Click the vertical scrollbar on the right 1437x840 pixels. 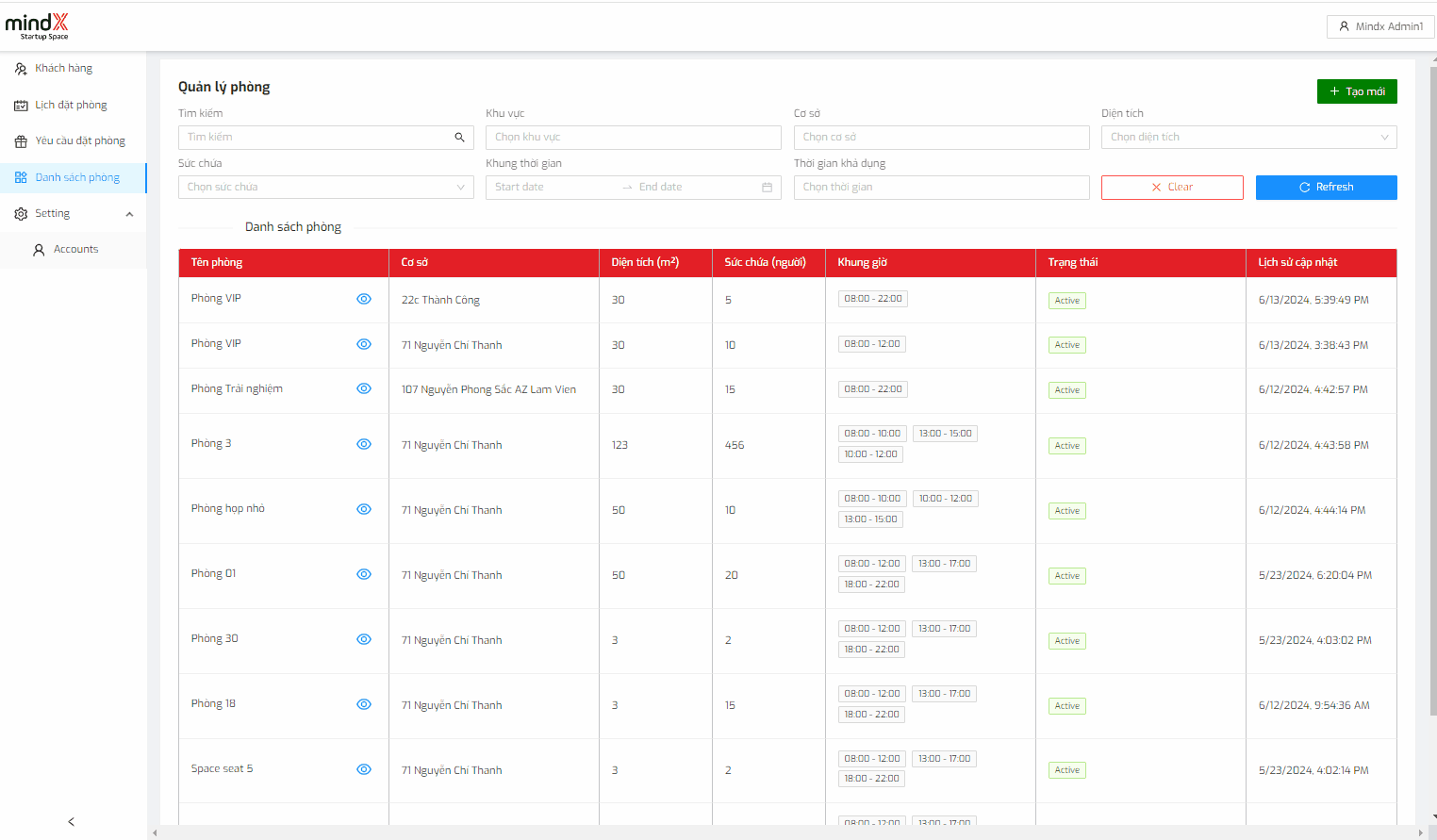click(x=1432, y=377)
